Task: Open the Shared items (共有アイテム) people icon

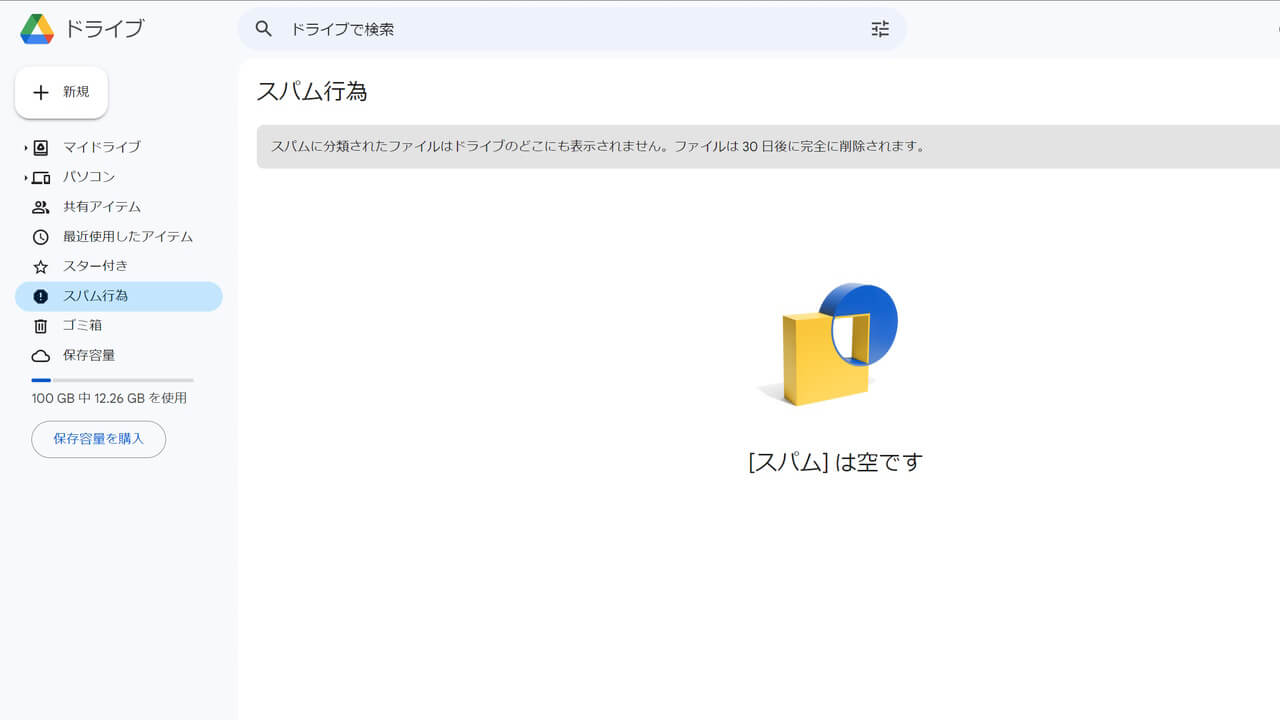Action: [39, 207]
